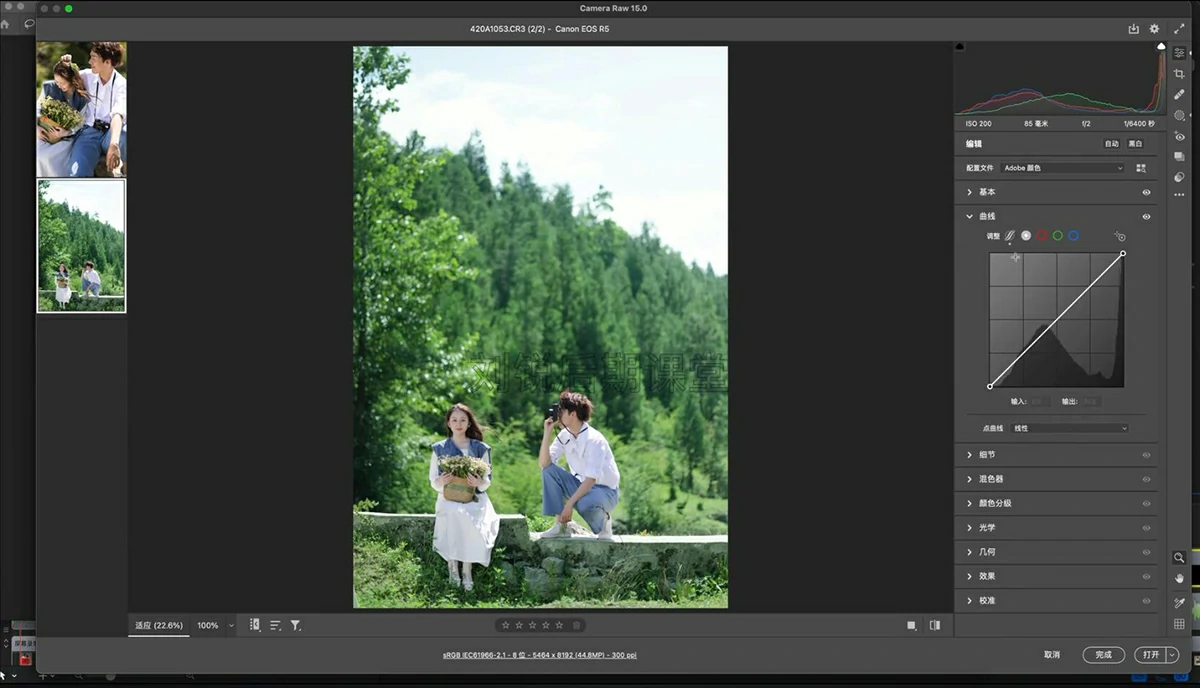Image resolution: width=1200 pixels, height=688 pixels.
Task: Click the 自动 auto adjustment button
Action: tap(1111, 144)
